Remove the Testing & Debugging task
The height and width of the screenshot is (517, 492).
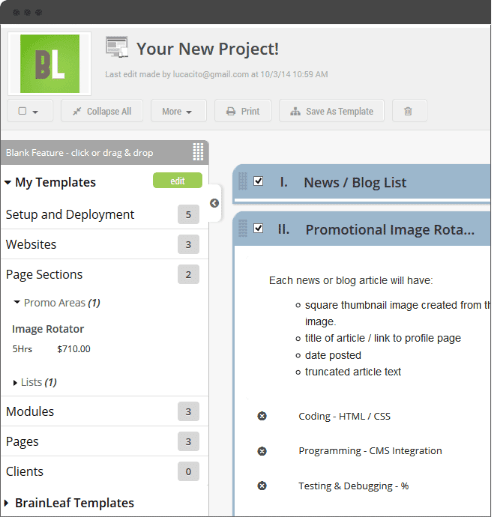coord(262,486)
